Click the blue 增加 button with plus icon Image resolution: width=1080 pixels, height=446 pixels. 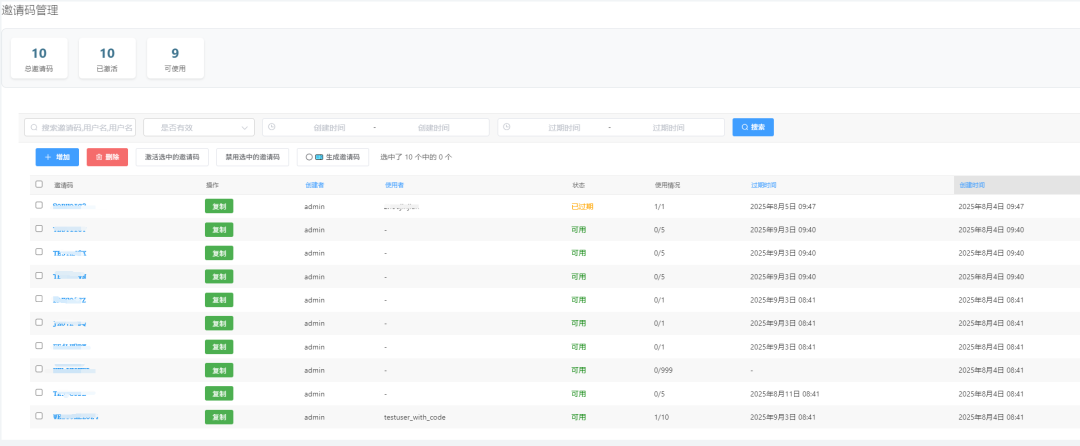pos(57,157)
